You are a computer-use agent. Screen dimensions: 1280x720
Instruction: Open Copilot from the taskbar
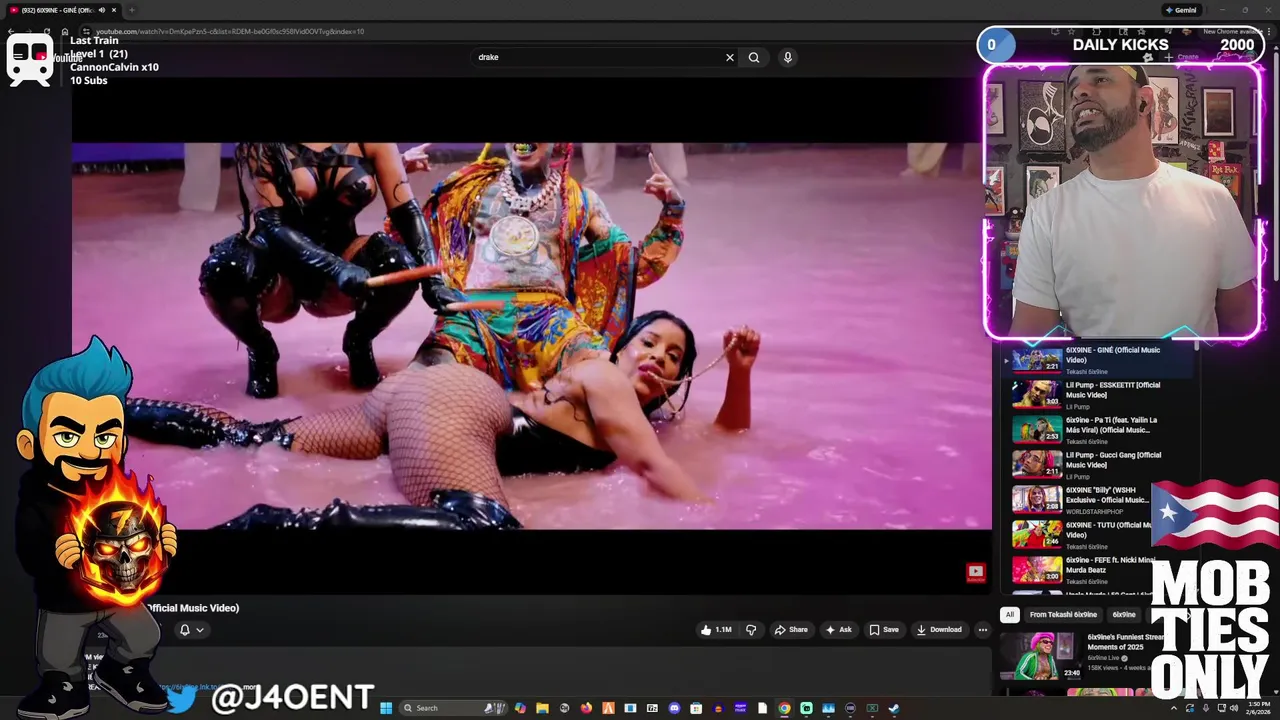click(520, 708)
